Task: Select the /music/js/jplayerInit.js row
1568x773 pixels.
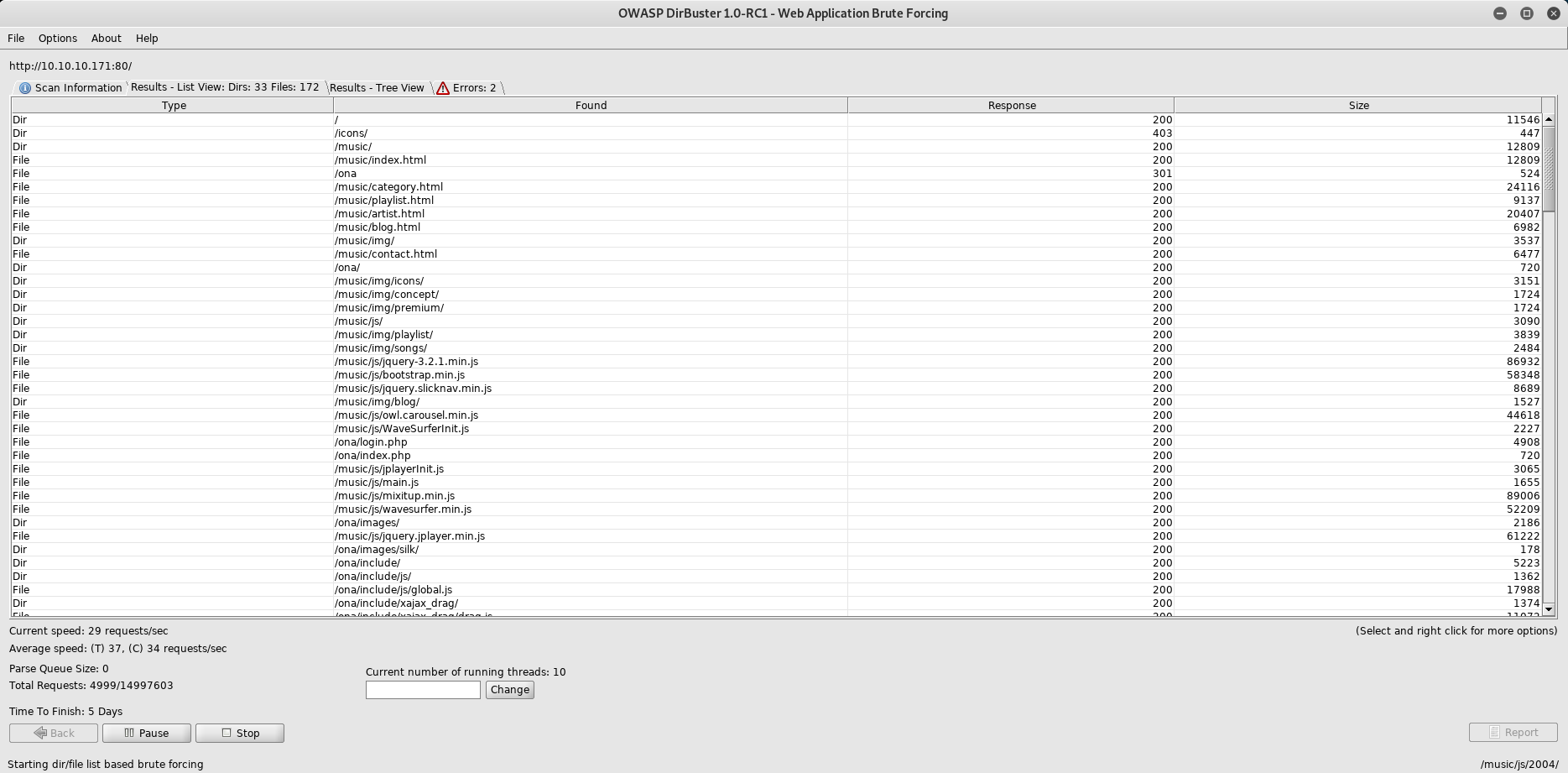Action: click(x=776, y=468)
